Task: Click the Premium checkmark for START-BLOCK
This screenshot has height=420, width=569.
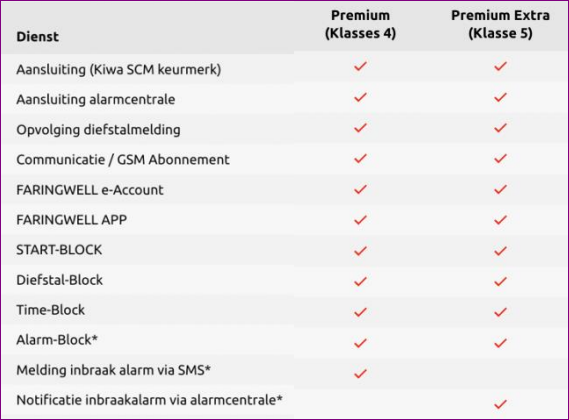Action: 360,251
